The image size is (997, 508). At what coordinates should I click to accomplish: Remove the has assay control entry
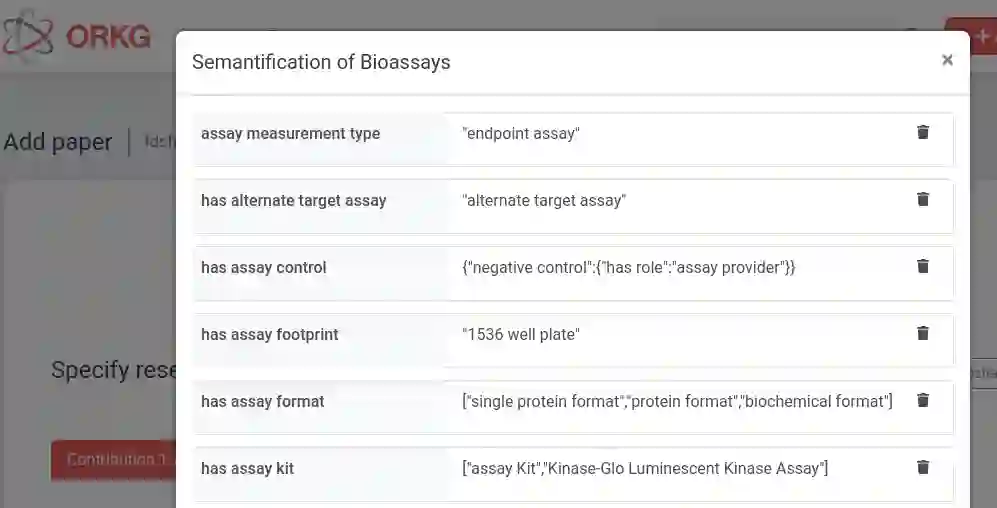coord(923,266)
